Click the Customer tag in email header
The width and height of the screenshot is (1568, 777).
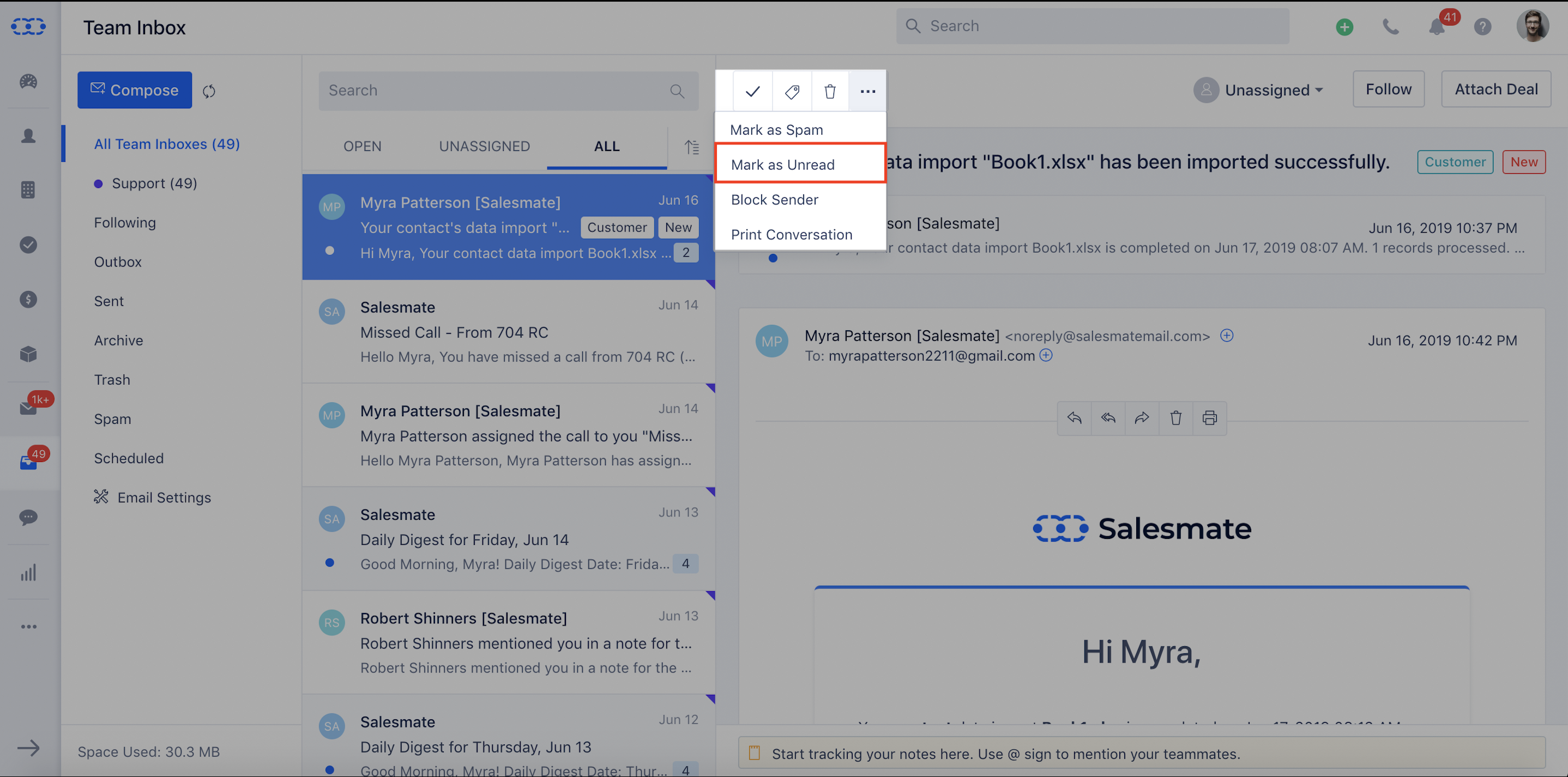click(1455, 162)
